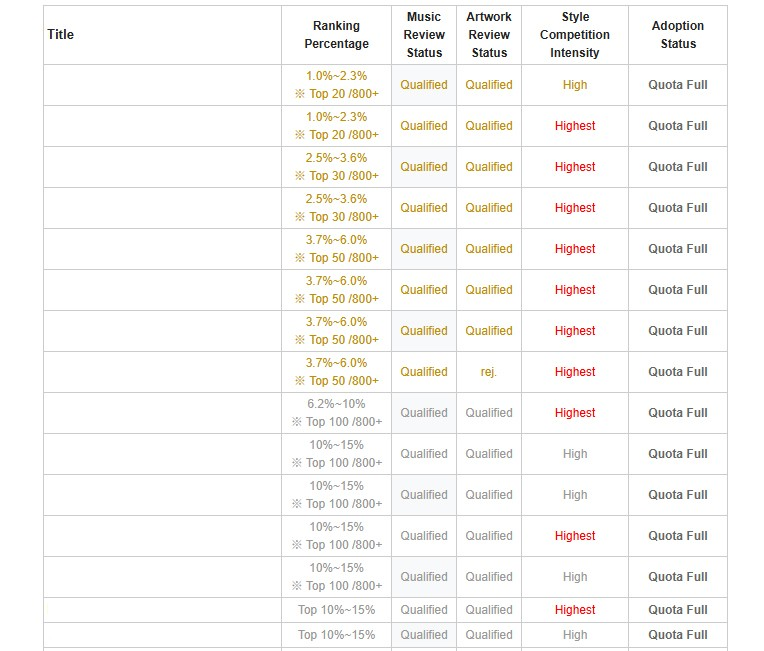This screenshot has width=764, height=651.
Task: Select the 'rej.' artwork review cell
Action: point(489,372)
